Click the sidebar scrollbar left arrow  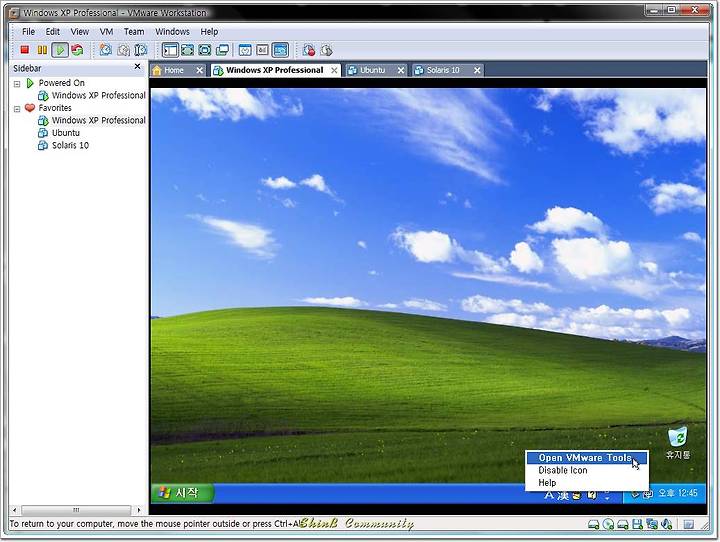(x=15, y=510)
